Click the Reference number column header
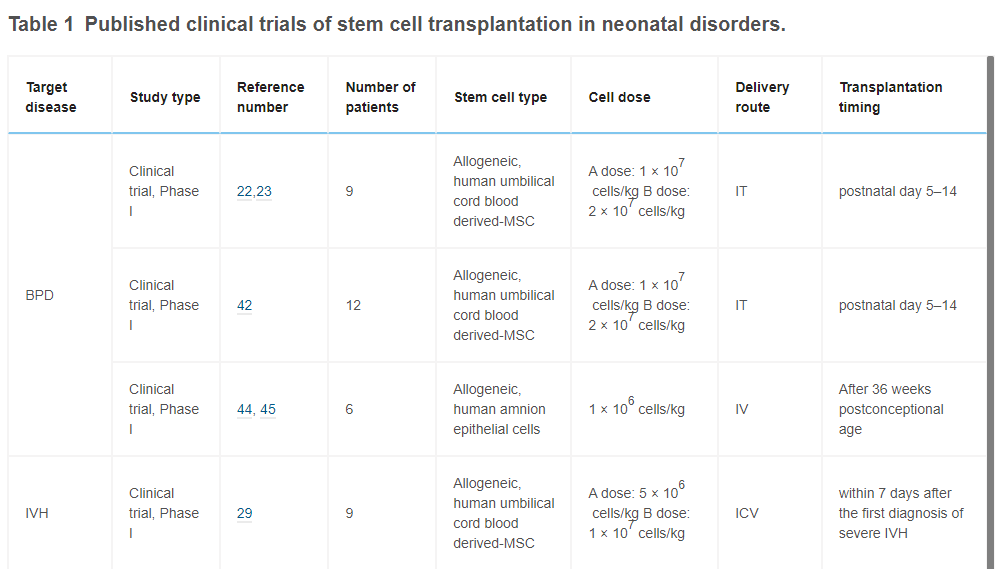This screenshot has width=1002, height=569. tap(270, 97)
